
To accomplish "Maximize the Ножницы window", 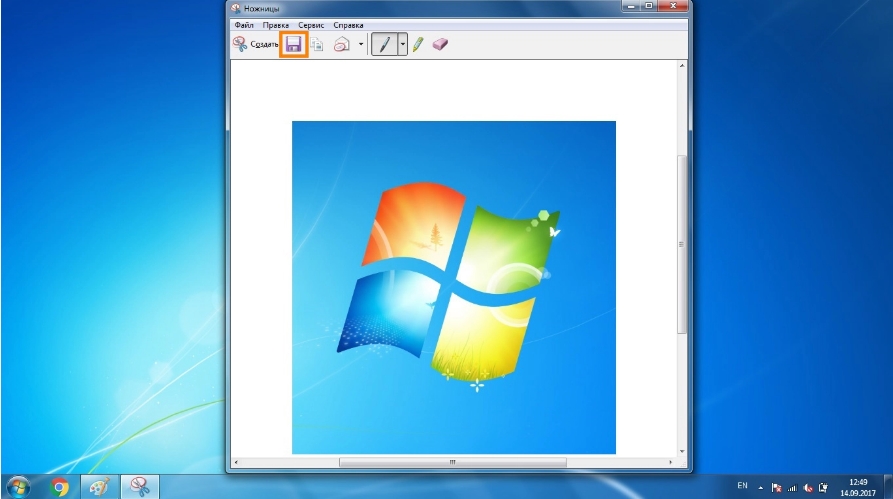I will (x=649, y=6).
